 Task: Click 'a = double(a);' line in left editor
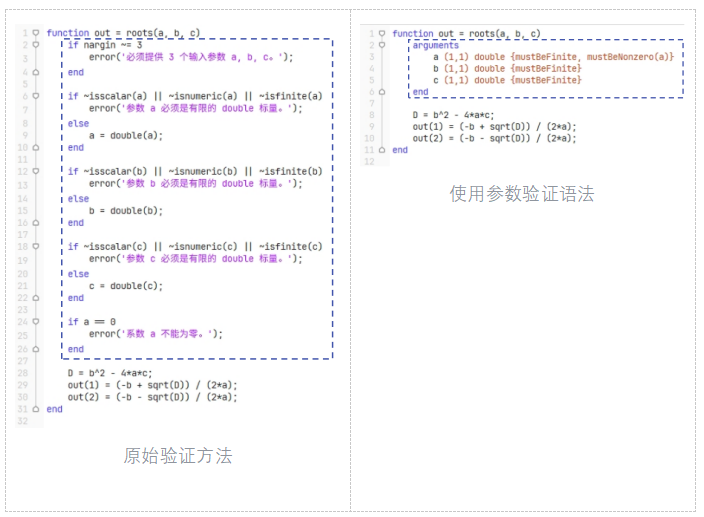coord(125,135)
